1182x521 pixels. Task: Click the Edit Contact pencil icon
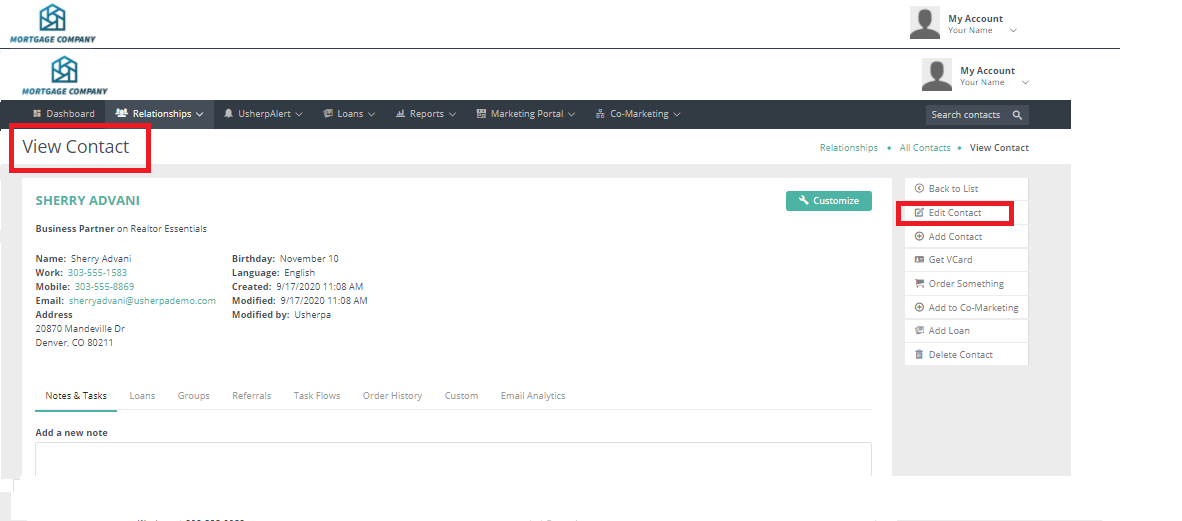[x=919, y=213]
